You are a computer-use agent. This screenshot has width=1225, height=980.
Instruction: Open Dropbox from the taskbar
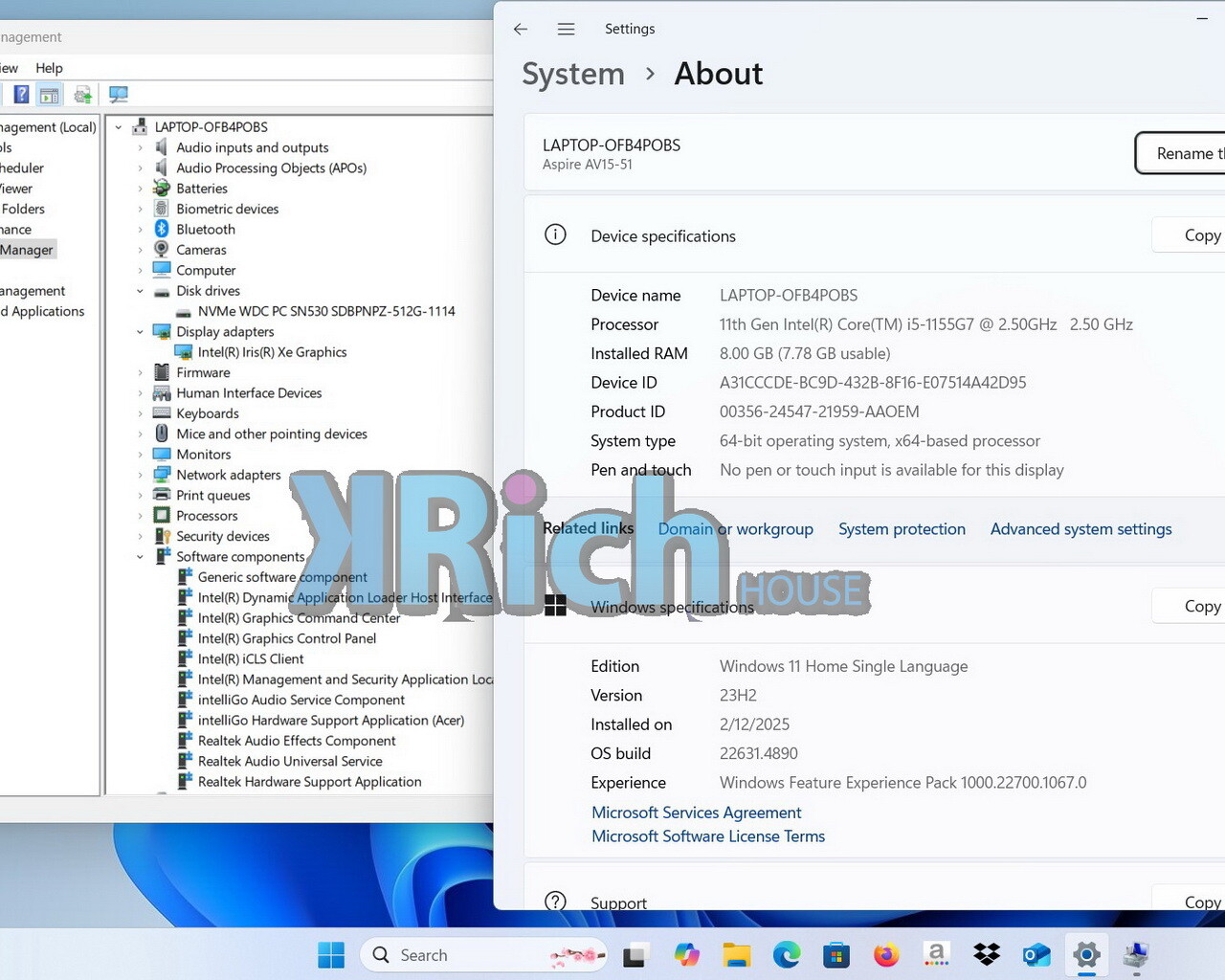pyautogui.click(x=987, y=955)
